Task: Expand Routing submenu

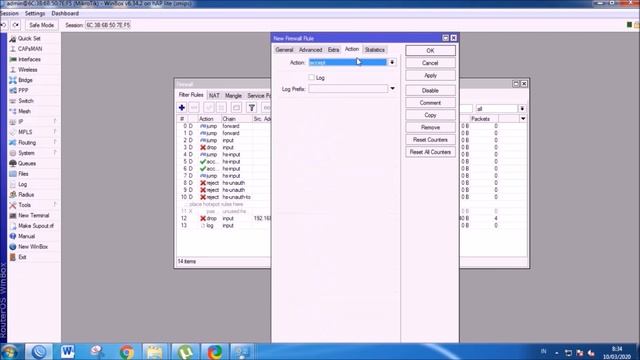Action: pyautogui.click(x=27, y=142)
